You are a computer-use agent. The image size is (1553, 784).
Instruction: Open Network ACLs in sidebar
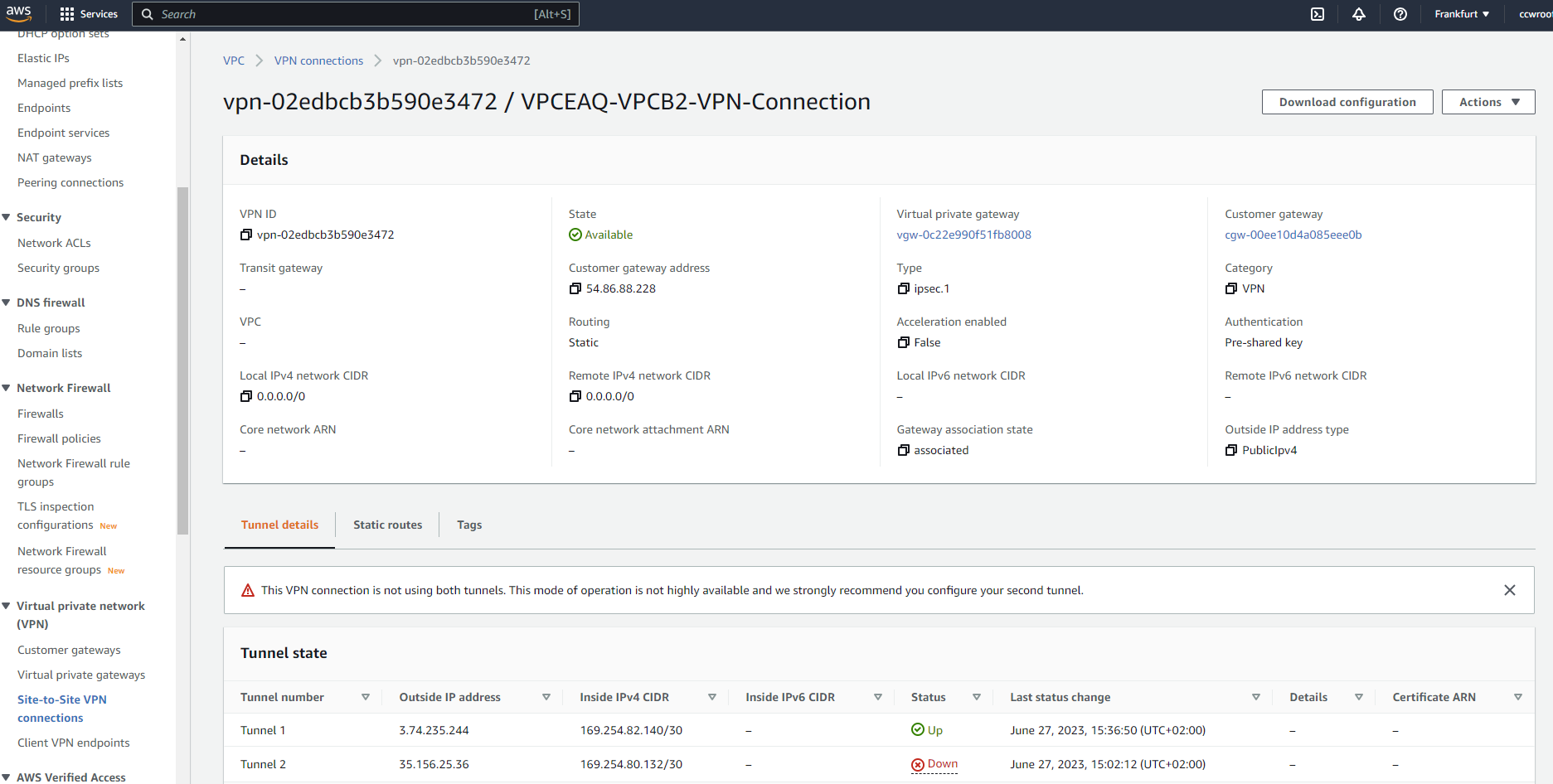(54, 243)
